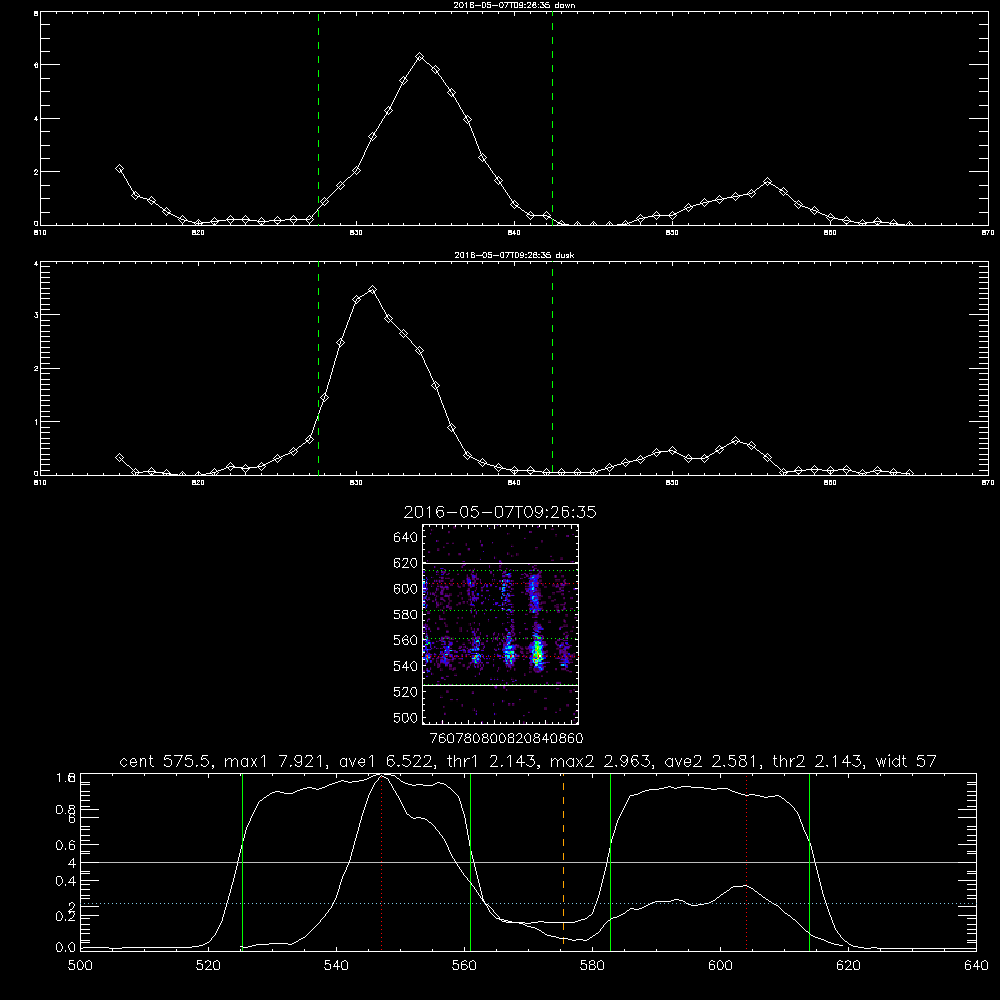
Task: Select first data point of the dawn curve
Action: click(119, 168)
